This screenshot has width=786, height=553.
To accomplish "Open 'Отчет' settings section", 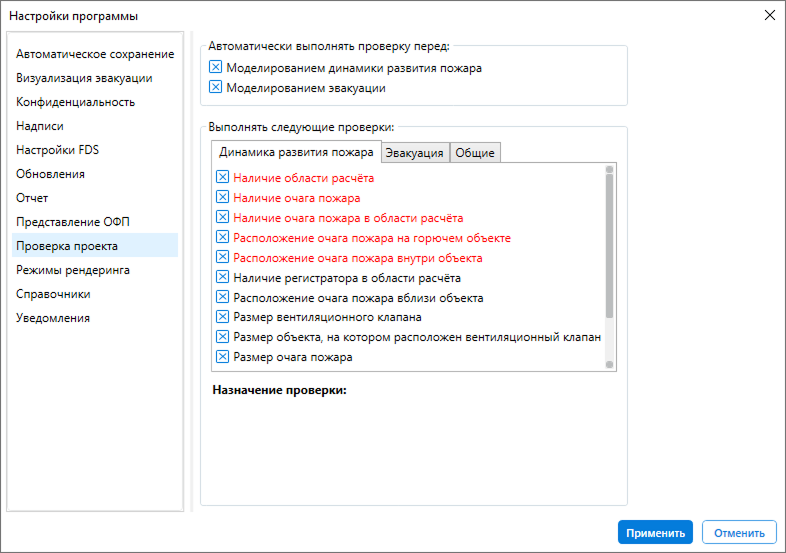I will [95, 198].
